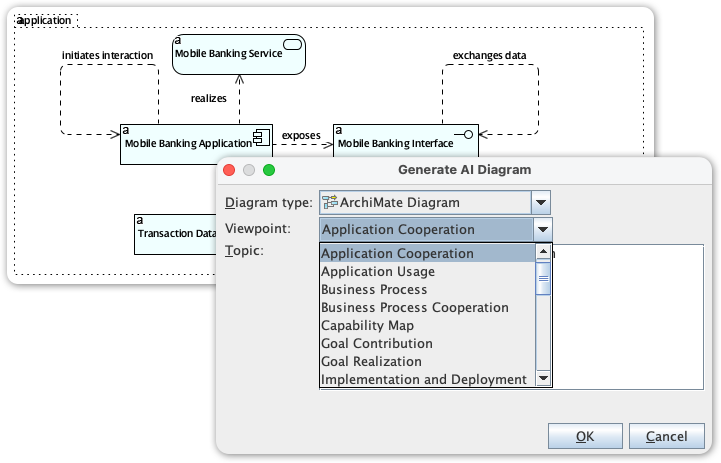
Task: Open the Diagram type dropdown arrow
Action: (541, 202)
